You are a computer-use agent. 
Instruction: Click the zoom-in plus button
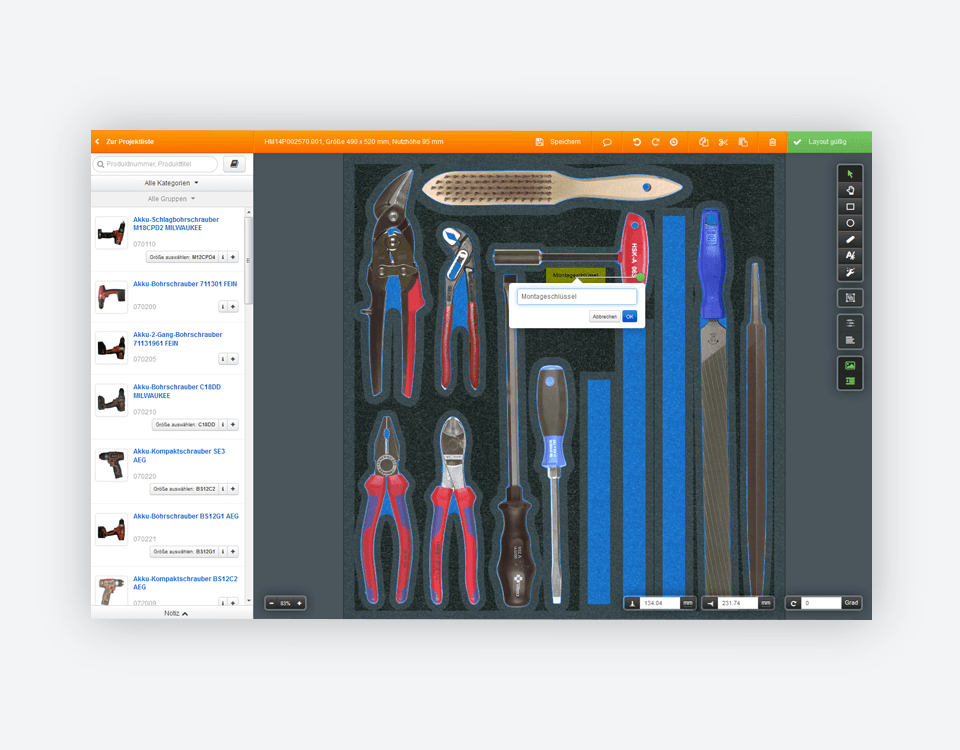point(299,603)
